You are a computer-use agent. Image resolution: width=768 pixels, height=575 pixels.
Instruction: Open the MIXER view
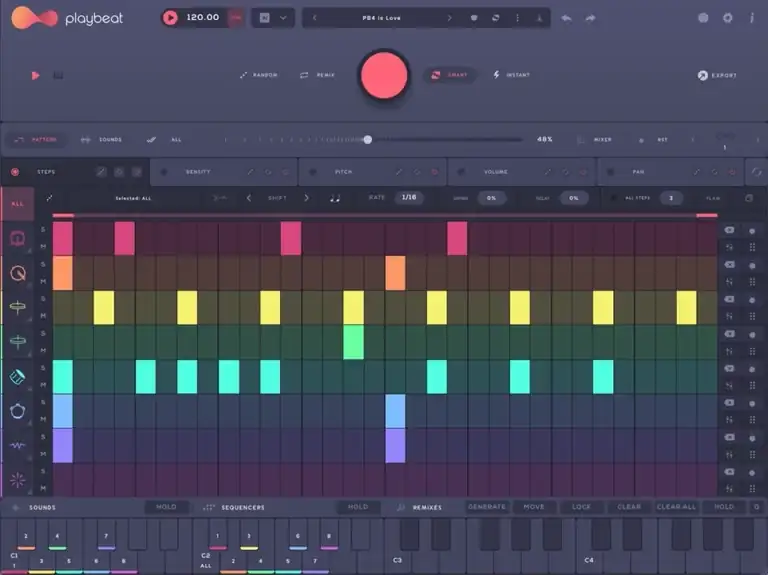(x=595, y=140)
